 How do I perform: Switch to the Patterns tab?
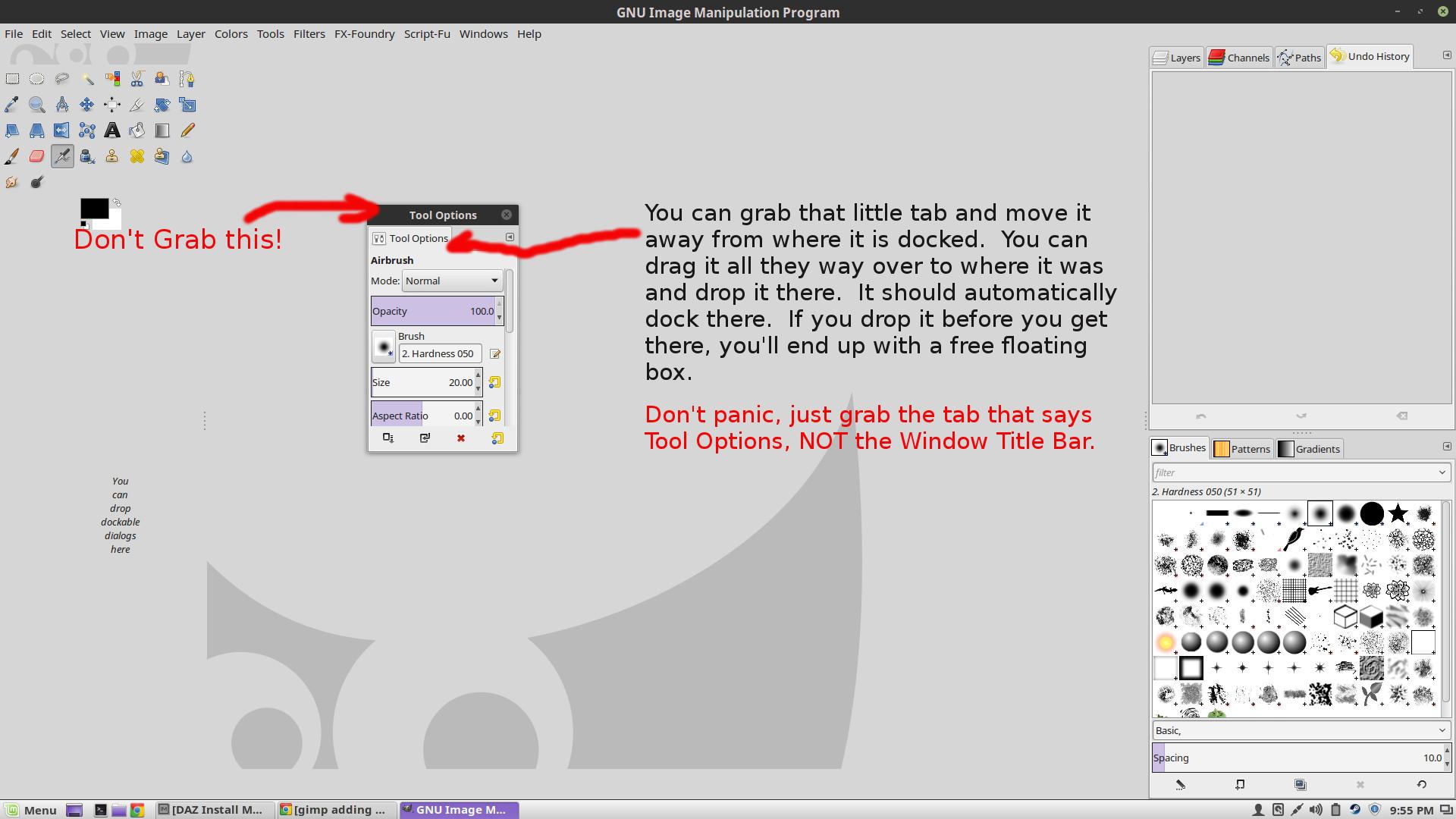pos(1242,449)
